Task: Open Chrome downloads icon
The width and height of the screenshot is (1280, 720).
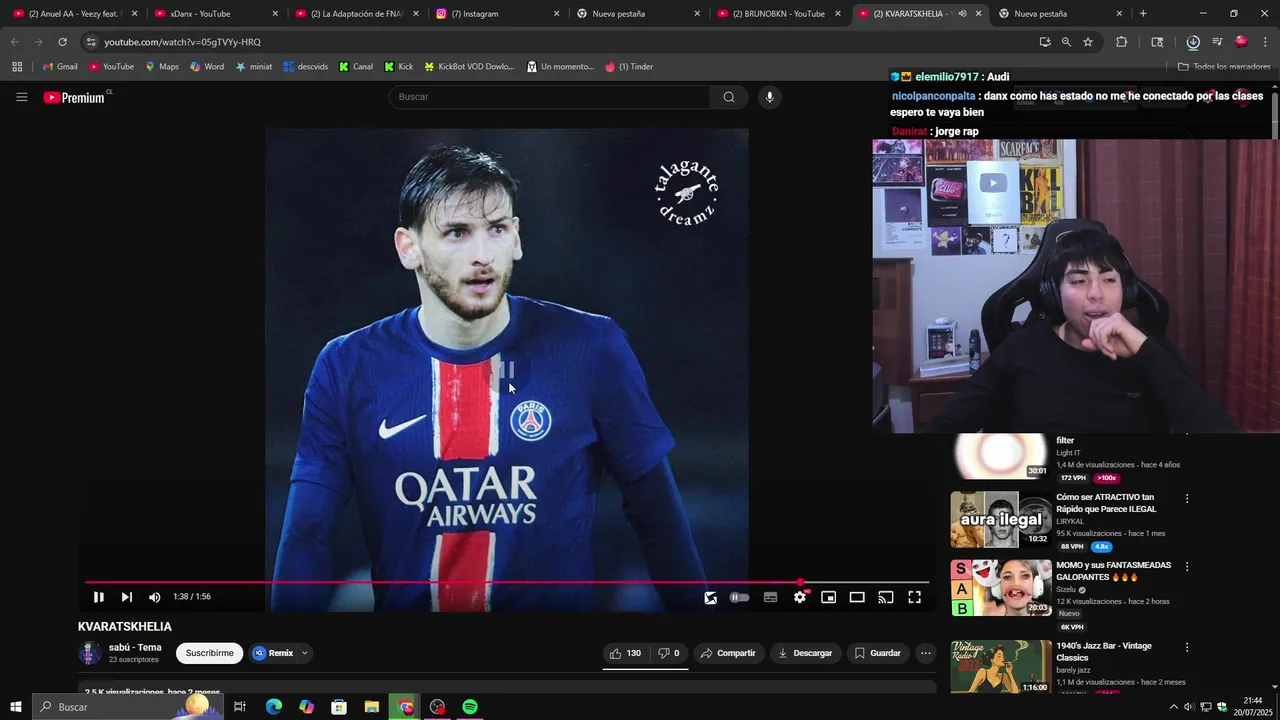Action: click(1193, 42)
